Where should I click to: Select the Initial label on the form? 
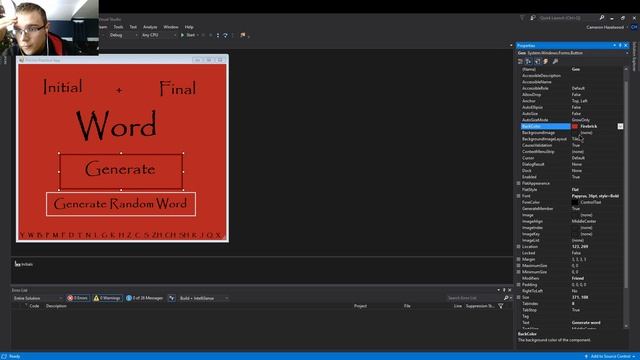click(x=63, y=87)
